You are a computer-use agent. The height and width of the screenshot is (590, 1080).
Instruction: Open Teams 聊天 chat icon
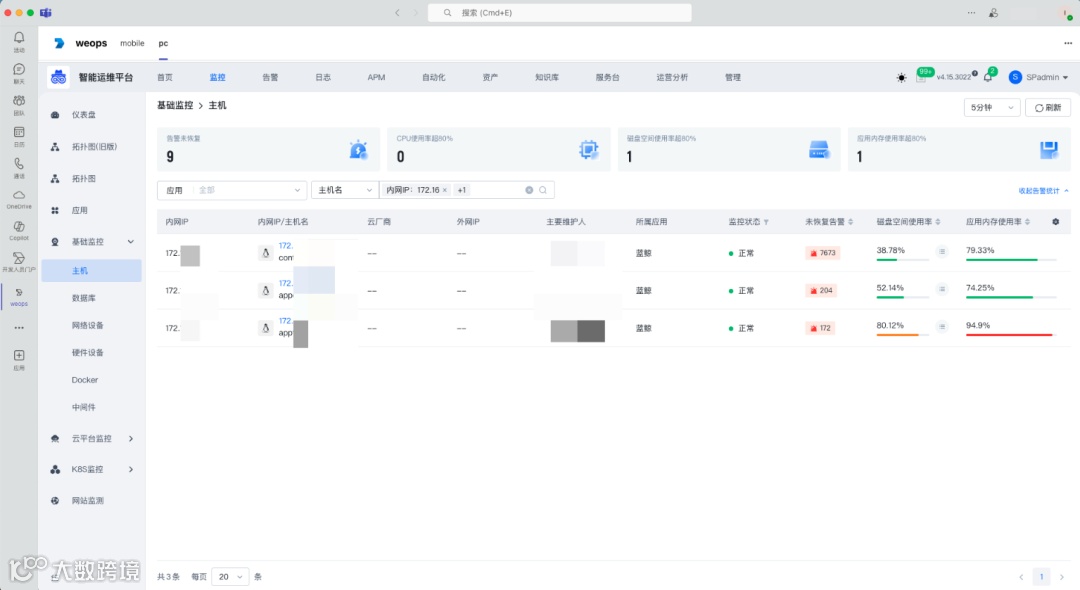19,70
